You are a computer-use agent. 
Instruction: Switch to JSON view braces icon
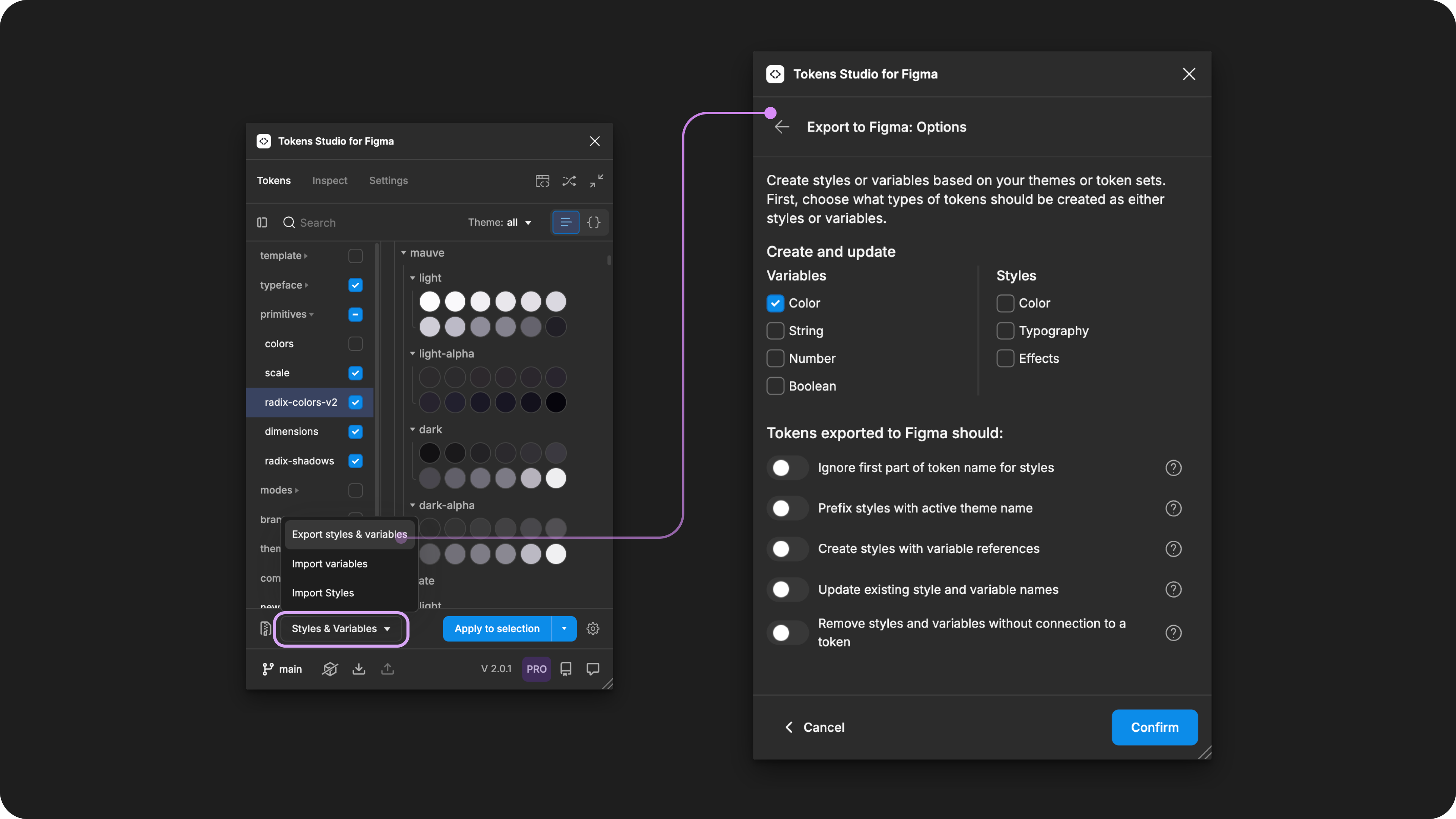pos(593,222)
